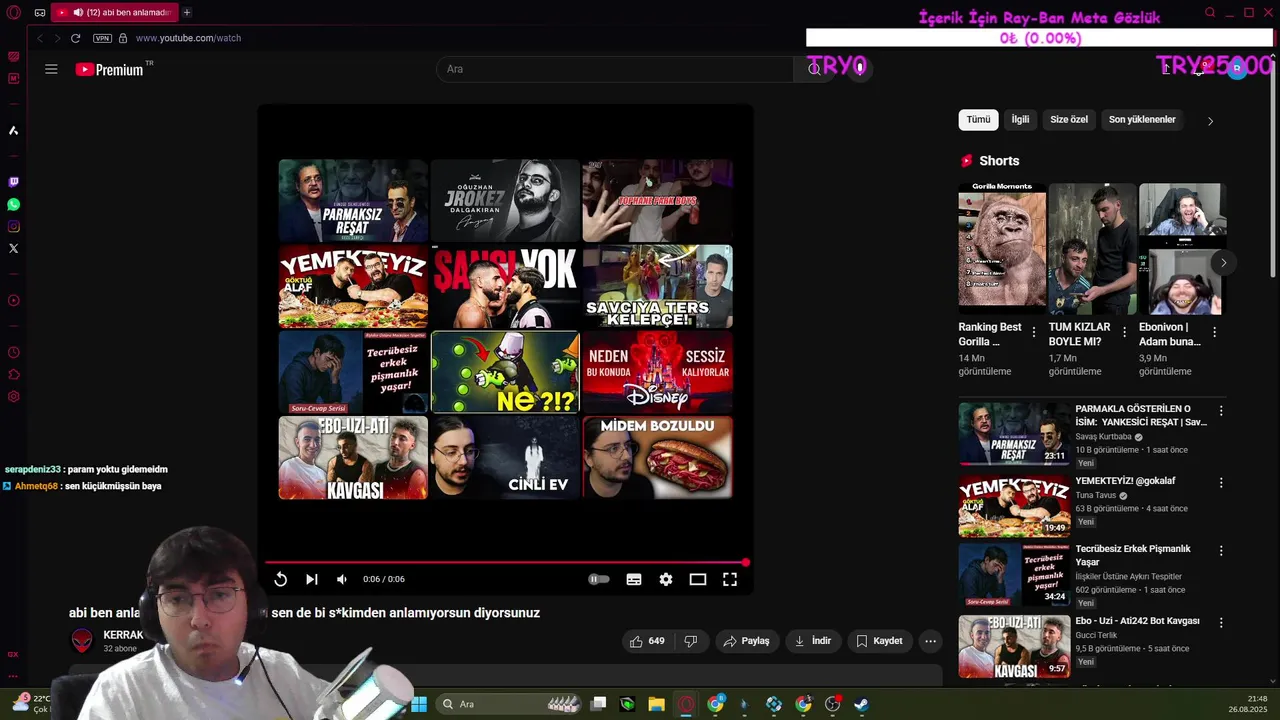
Task: Open the Tecrübesiz Erkek Pişmanlık Yaşar video
Action: 1132,555
